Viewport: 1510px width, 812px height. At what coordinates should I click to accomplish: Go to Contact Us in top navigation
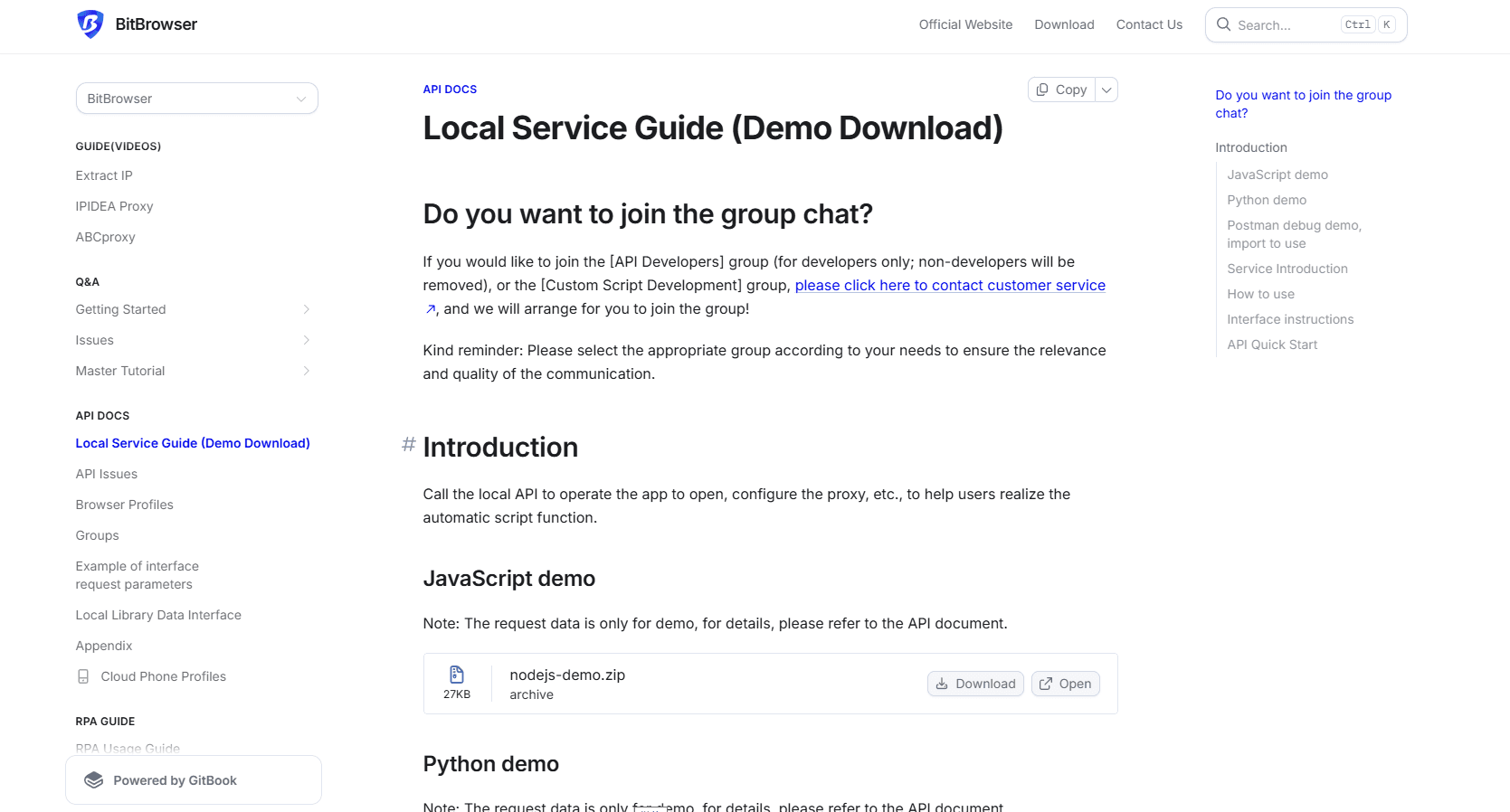point(1149,24)
